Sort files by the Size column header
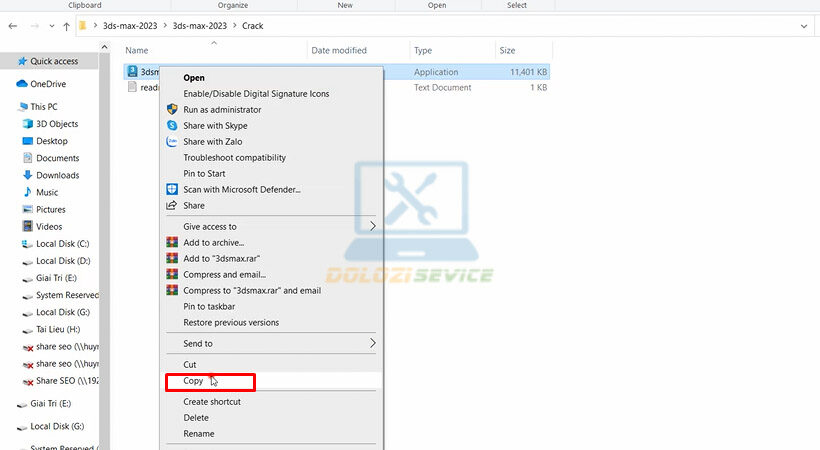The height and width of the screenshot is (450, 820). [508, 50]
